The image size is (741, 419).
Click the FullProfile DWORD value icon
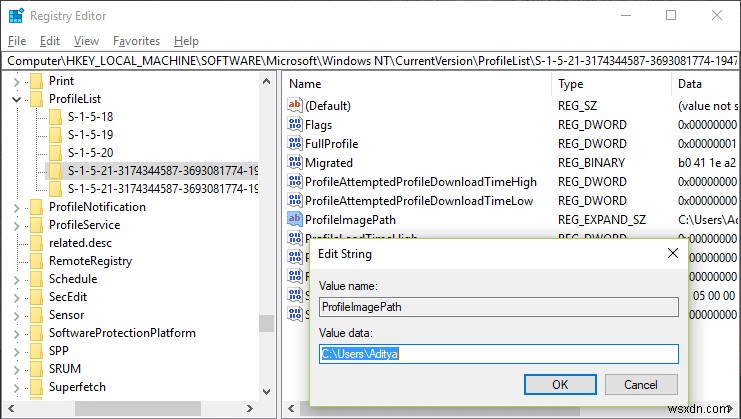[x=294, y=143]
